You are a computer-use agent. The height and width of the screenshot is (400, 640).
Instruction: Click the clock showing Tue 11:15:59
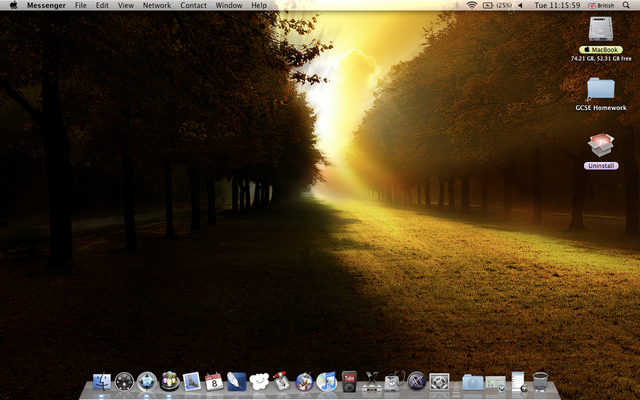point(556,5)
